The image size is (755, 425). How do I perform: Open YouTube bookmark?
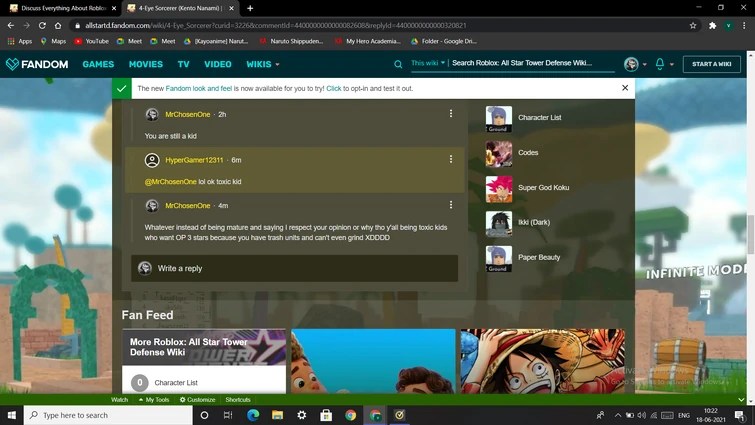(91, 41)
